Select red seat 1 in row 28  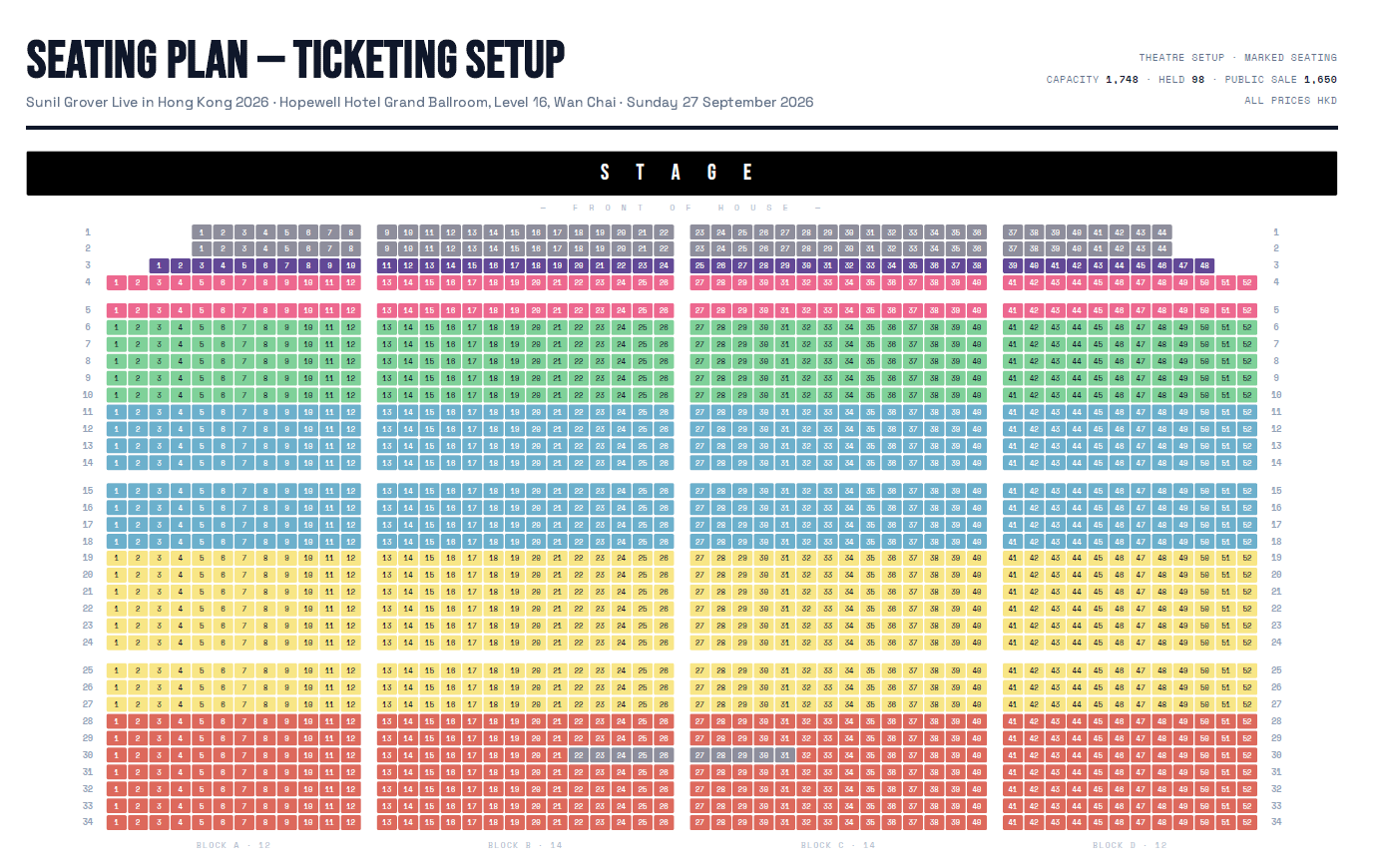click(x=116, y=721)
